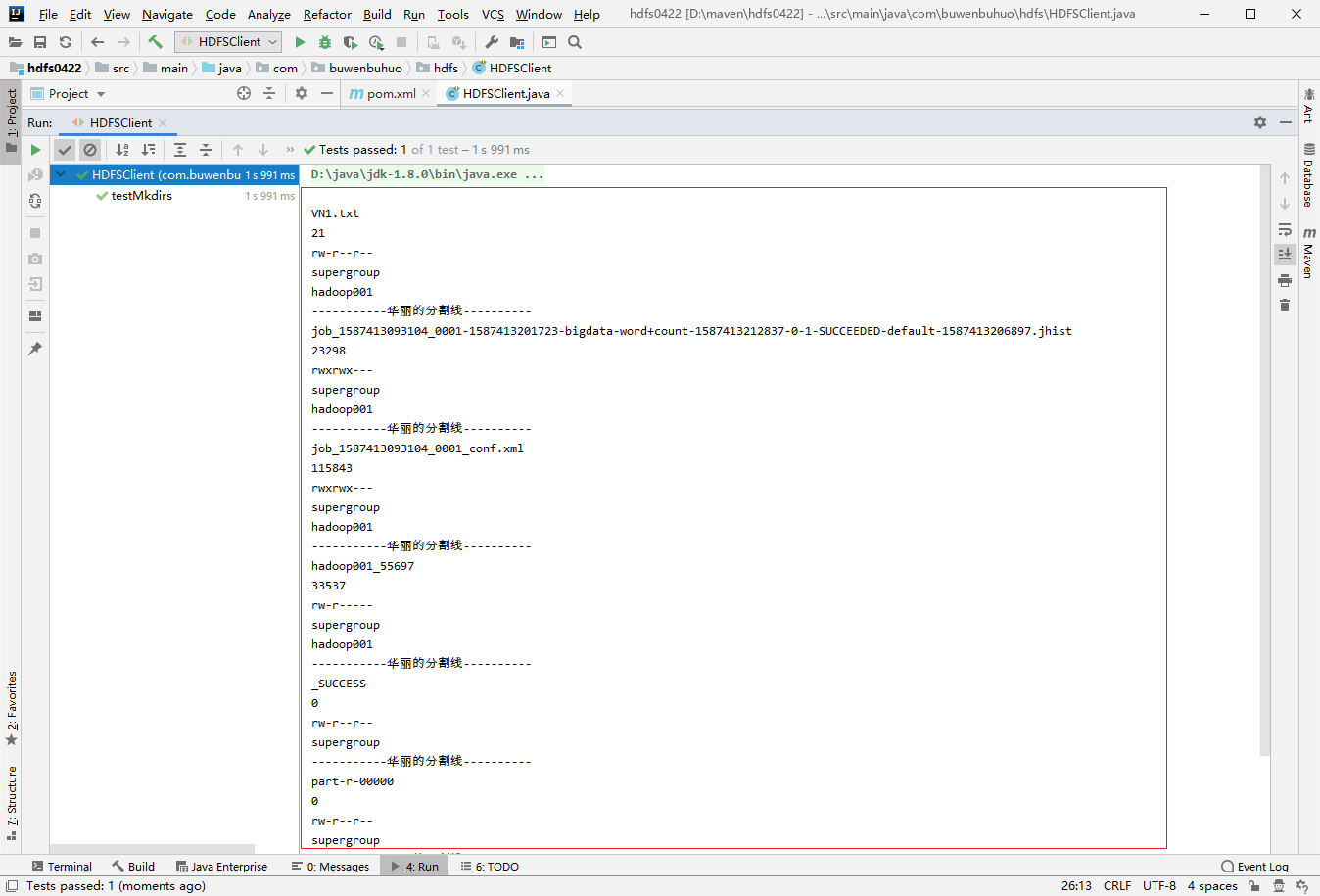Viewport: 1320px width, 896px height.
Task: Open the Terminal tool window
Action: coord(62,867)
